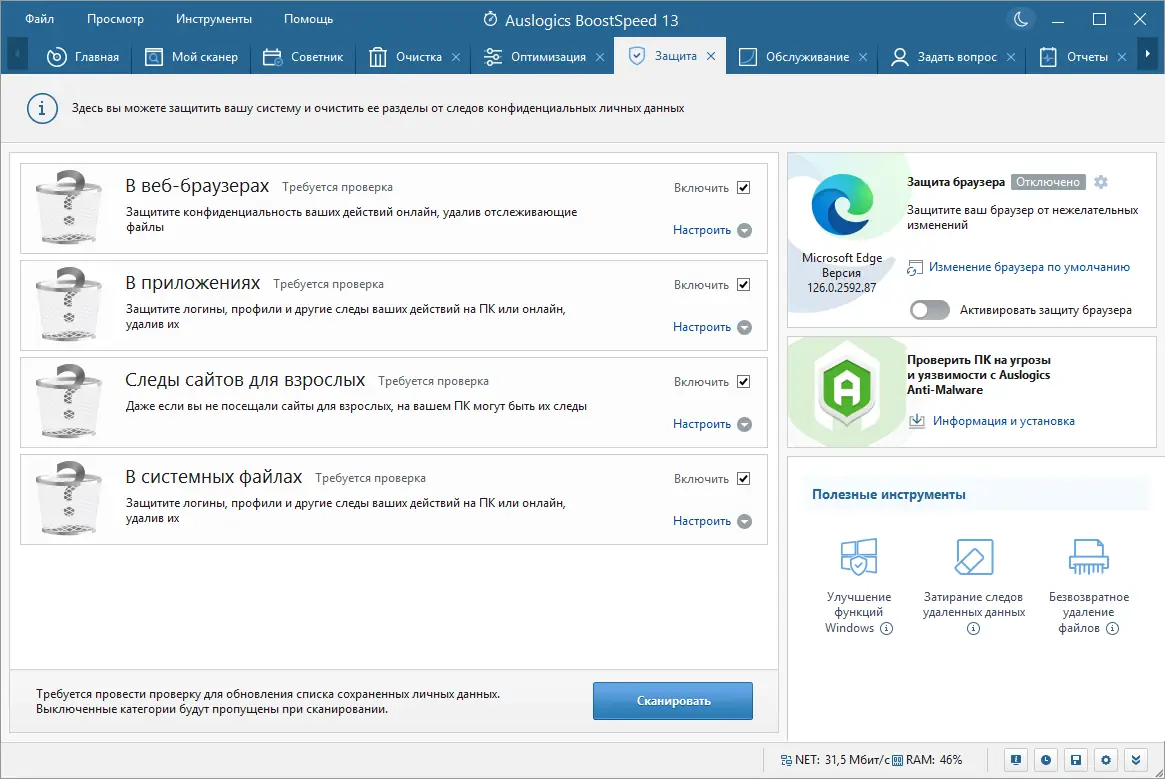Click trash icon for В веб-браузерах
Viewport: 1165px width, 779px height.
[x=68, y=207]
